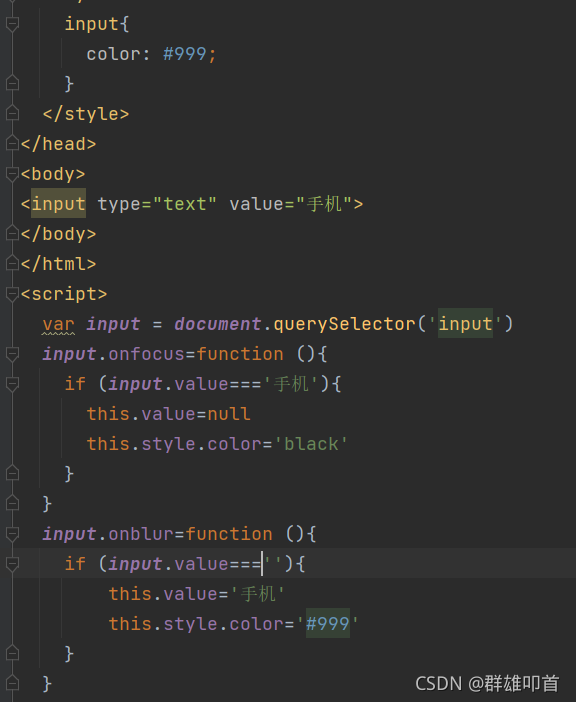Click the </head> closing tag text
This screenshot has width=576, height=702.
point(59,144)
